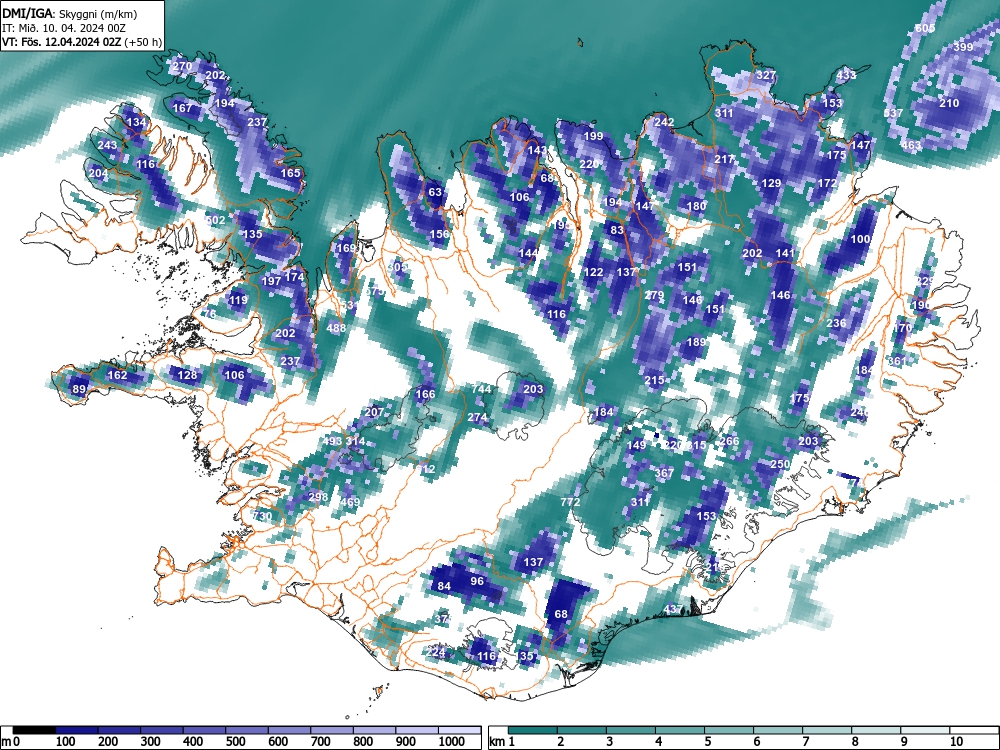Click visibility value 156 on map

[x=439, y=234]
